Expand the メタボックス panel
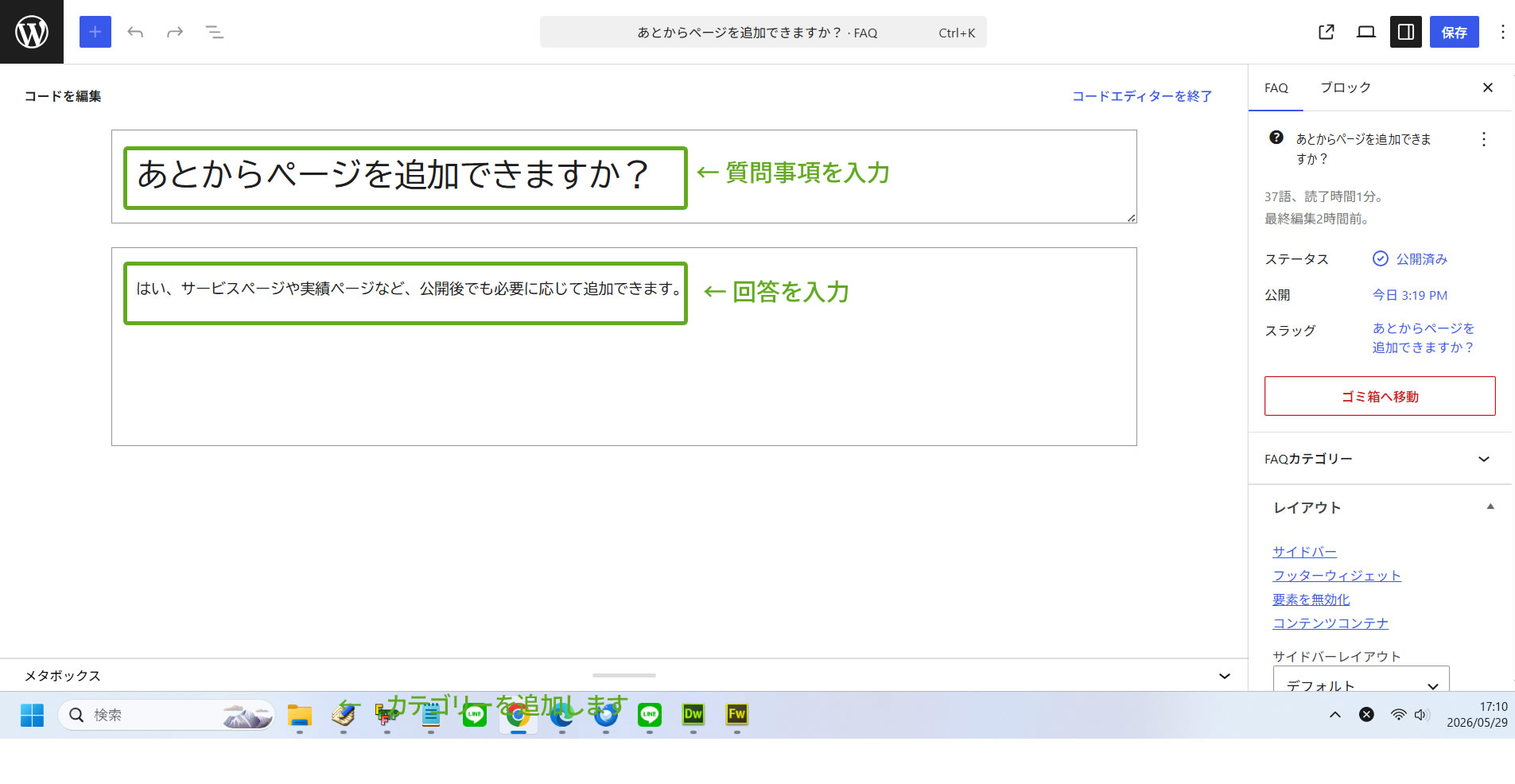The image size is (1515, 784). (x=624, y=675)
